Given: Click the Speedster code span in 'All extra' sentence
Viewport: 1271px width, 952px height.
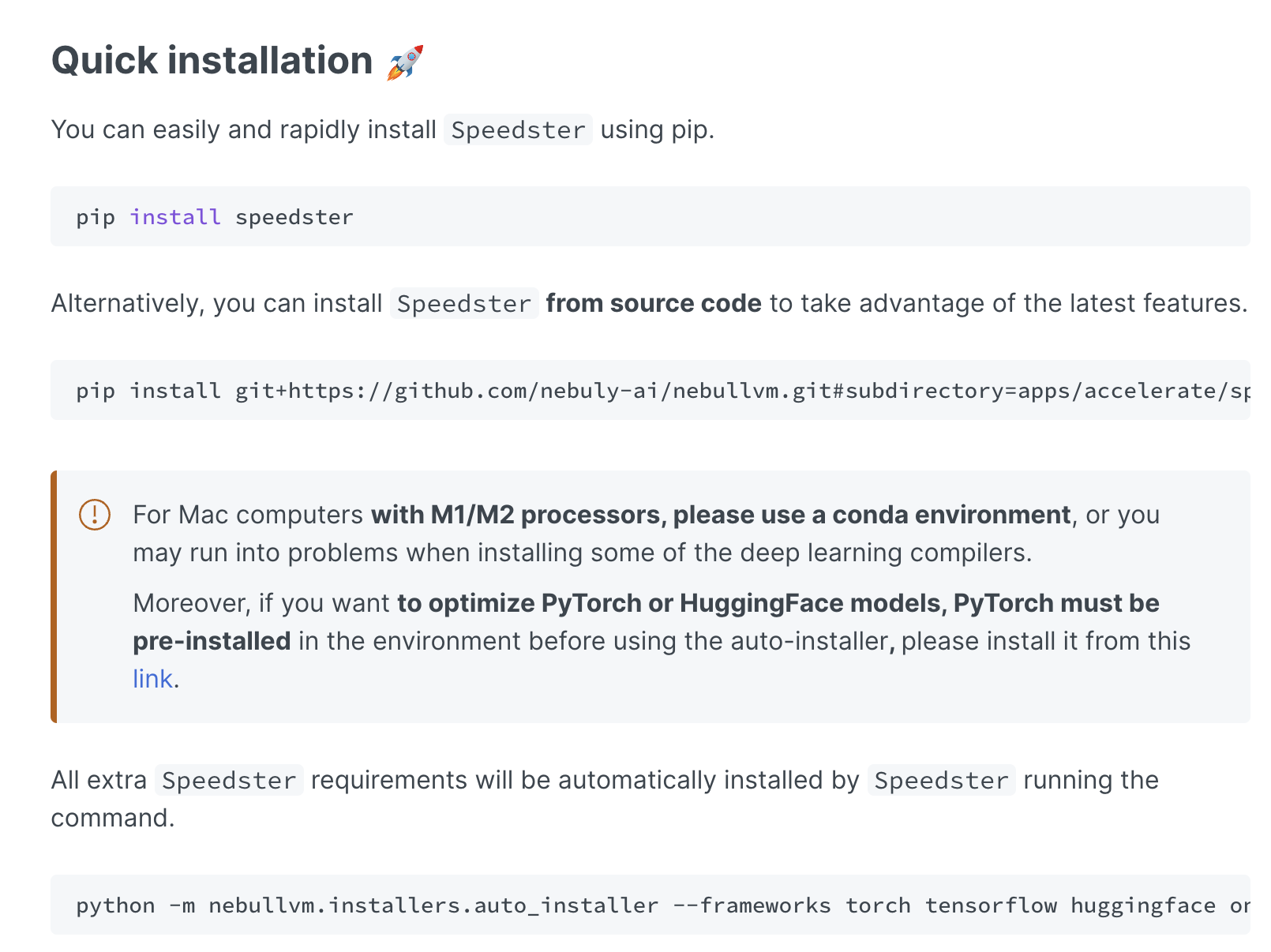Looking at the screenshot, I should 229,780.
